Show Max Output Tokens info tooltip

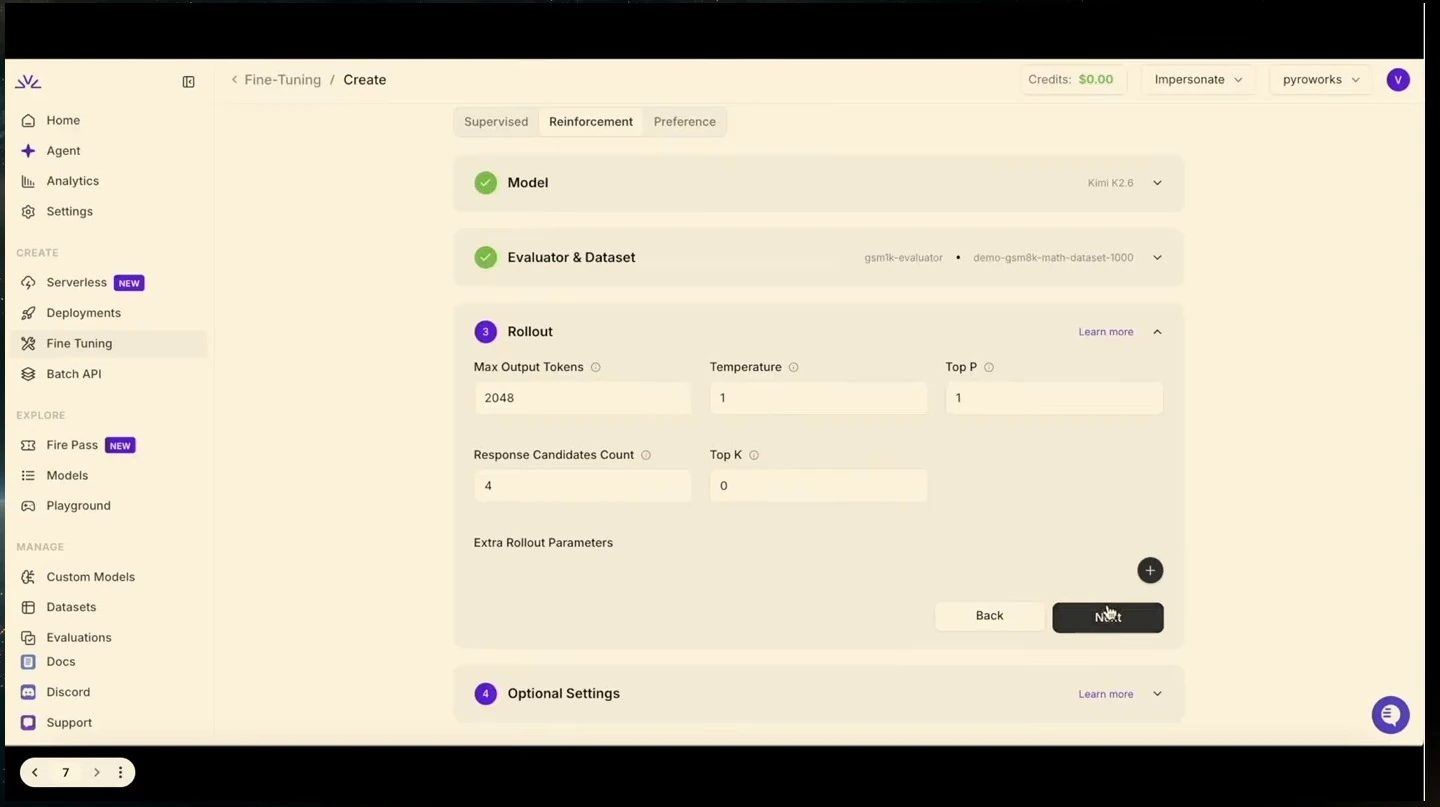[x=596, y=368]
